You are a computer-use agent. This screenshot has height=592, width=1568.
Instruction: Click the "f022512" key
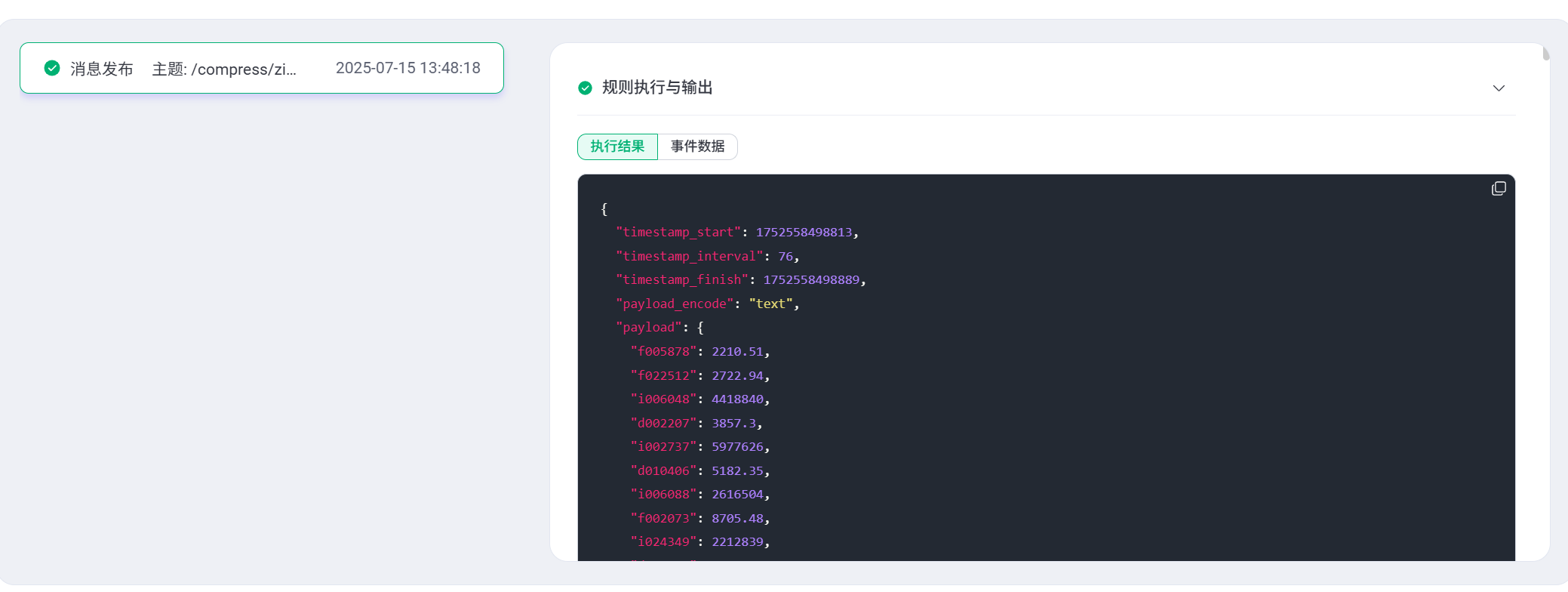click(663, 376)
